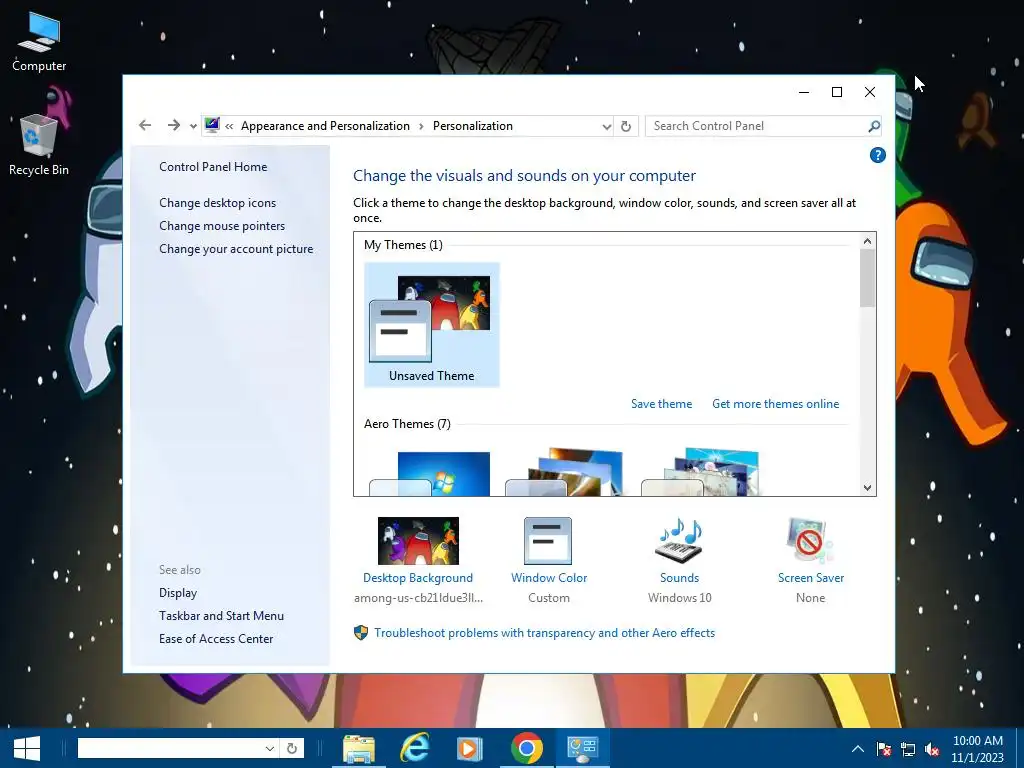This screenshot has width=1024, height=768.
Task: Show hidden tray icons chevron
Action: click(x=857, y=749)
